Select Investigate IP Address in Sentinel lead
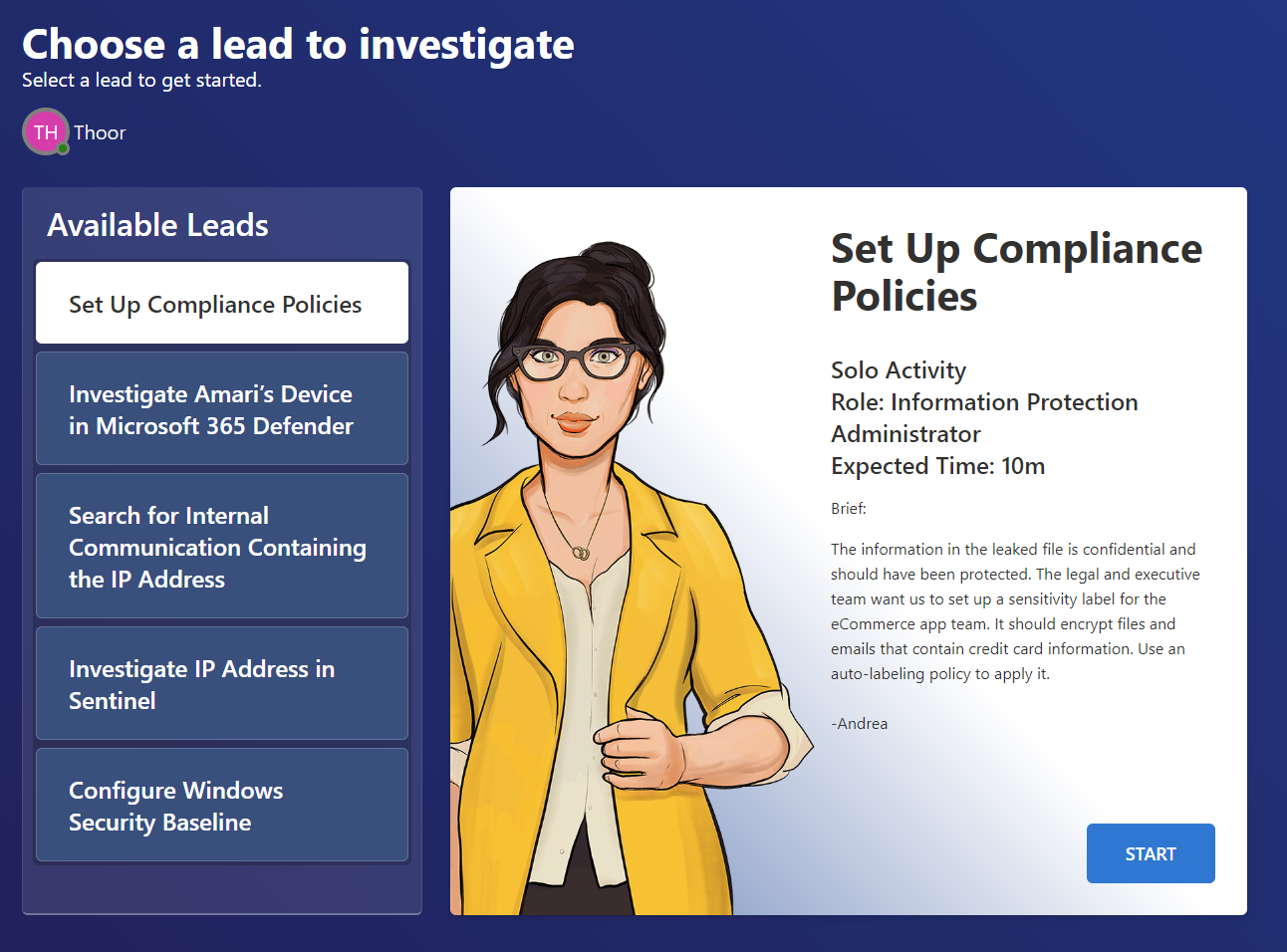 click(x=222, y=683)
